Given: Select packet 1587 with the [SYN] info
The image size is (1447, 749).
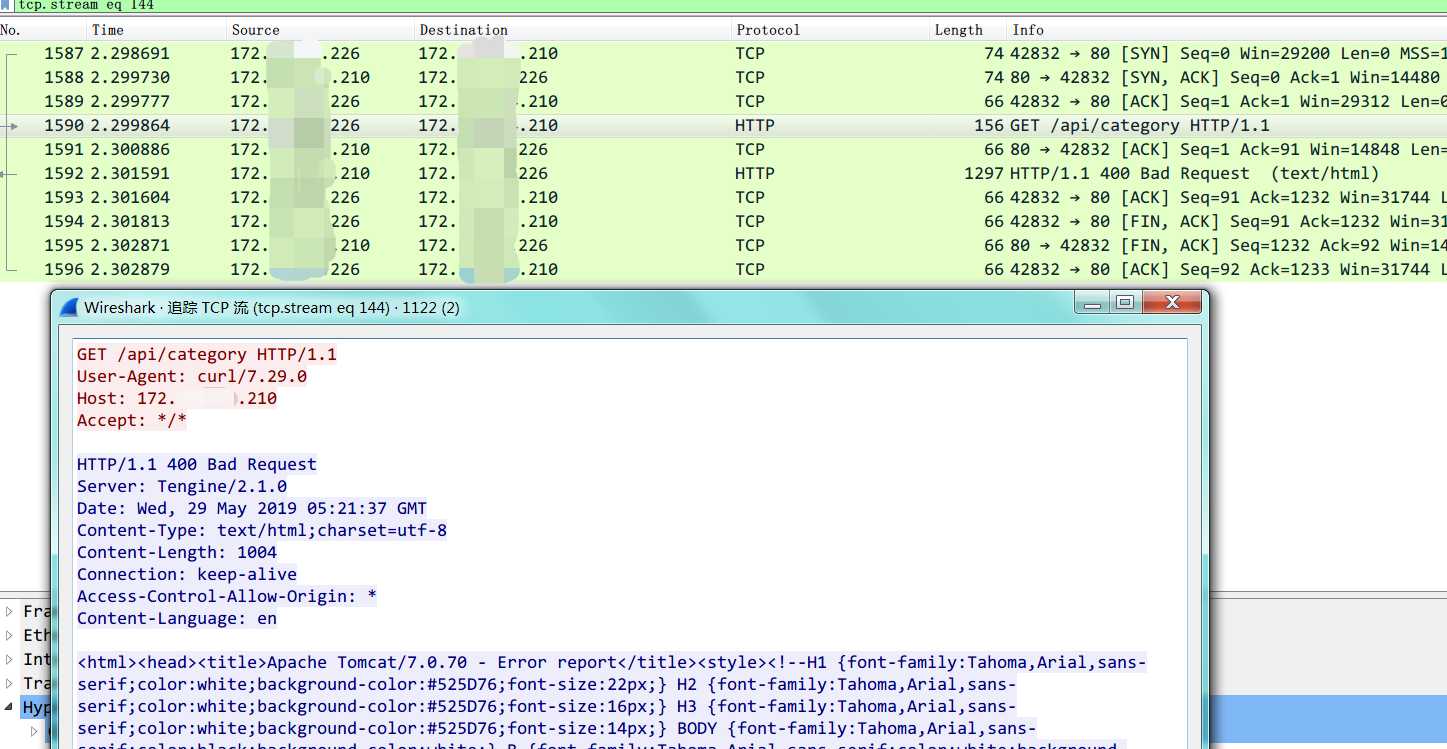Looking at the screenshot, I should (x=723, y=53).
